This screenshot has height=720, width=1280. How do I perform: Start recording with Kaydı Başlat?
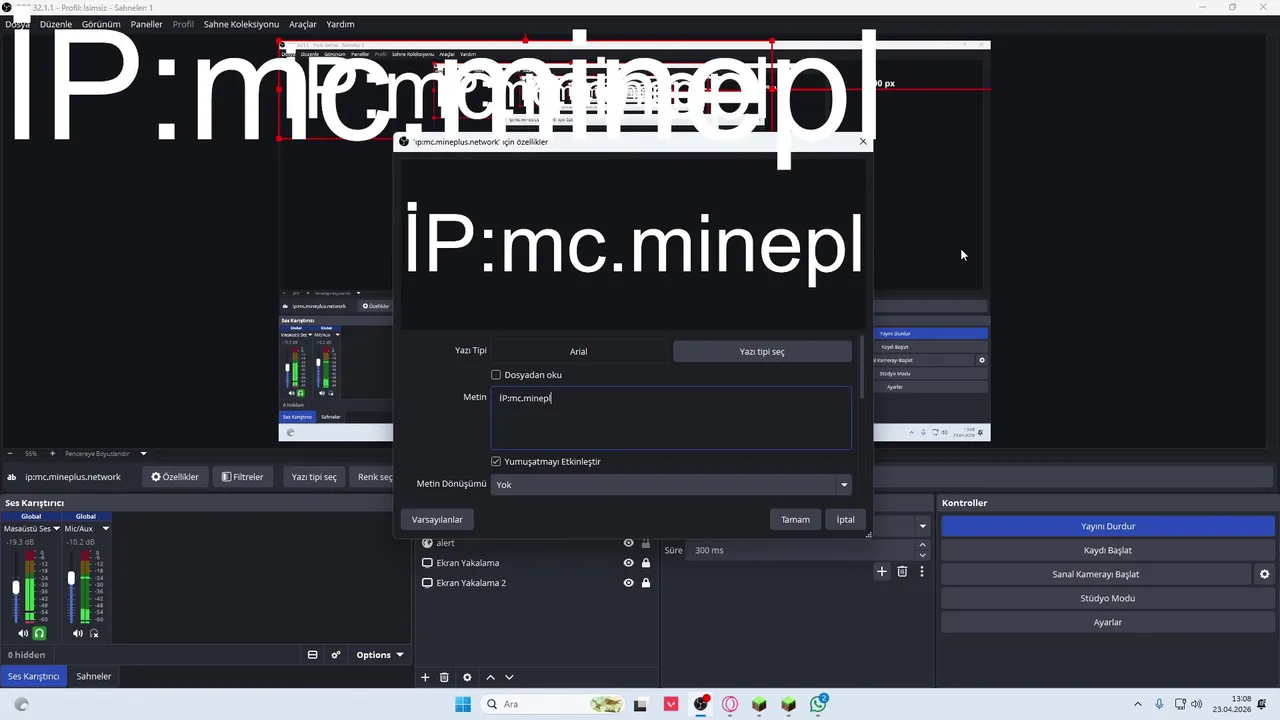(x=1108, y=550)
